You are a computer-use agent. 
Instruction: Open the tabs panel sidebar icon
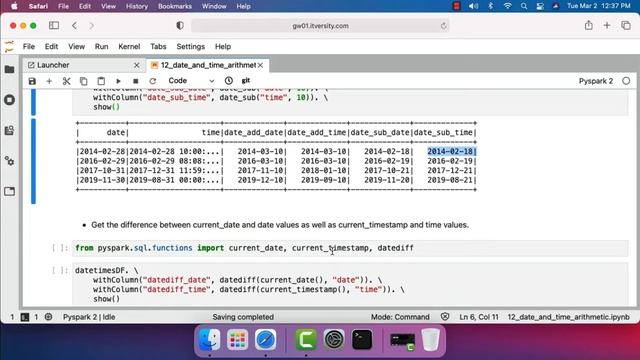coord(9,191)
